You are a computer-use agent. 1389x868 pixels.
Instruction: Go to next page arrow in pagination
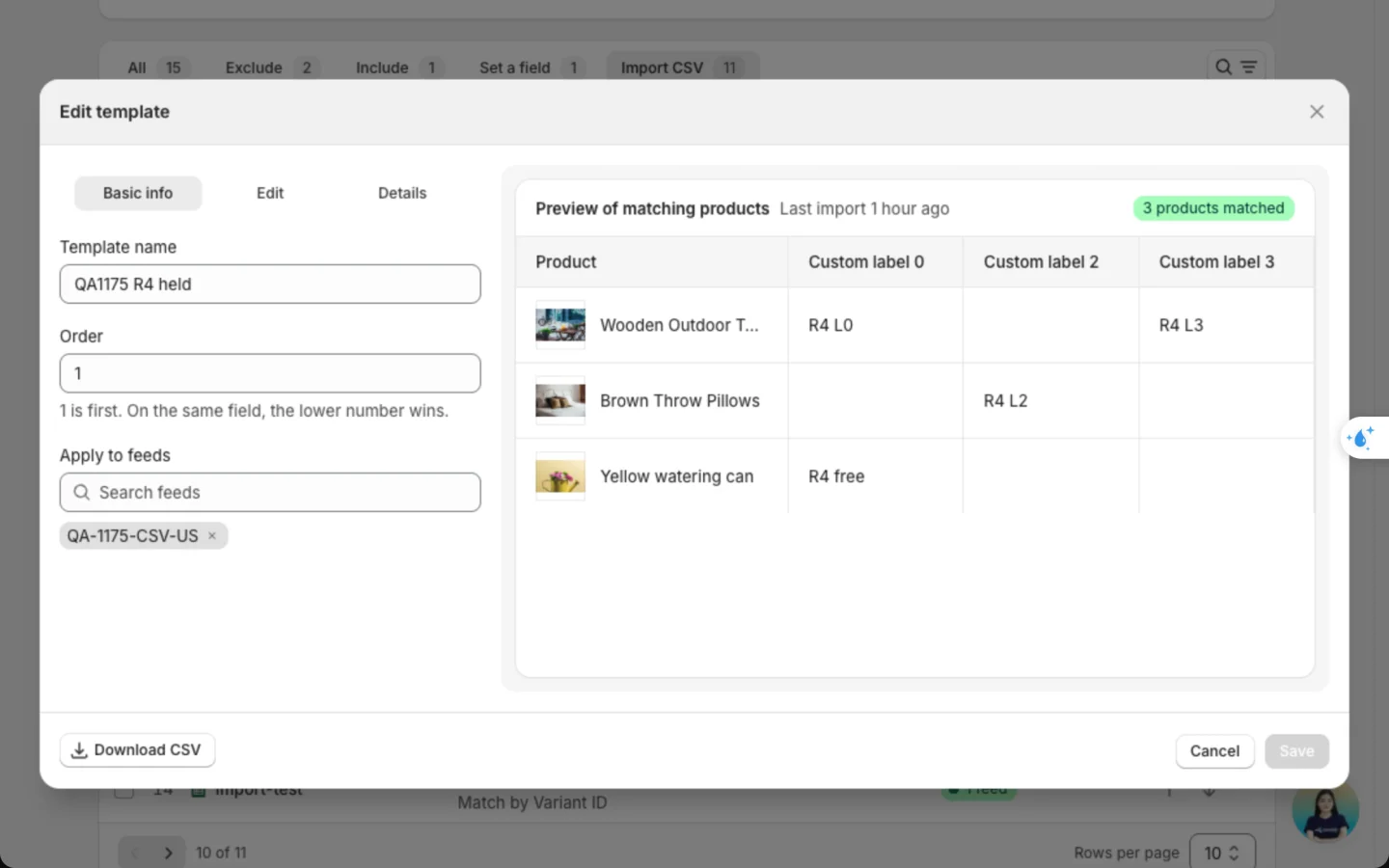(x=168, y=853)
